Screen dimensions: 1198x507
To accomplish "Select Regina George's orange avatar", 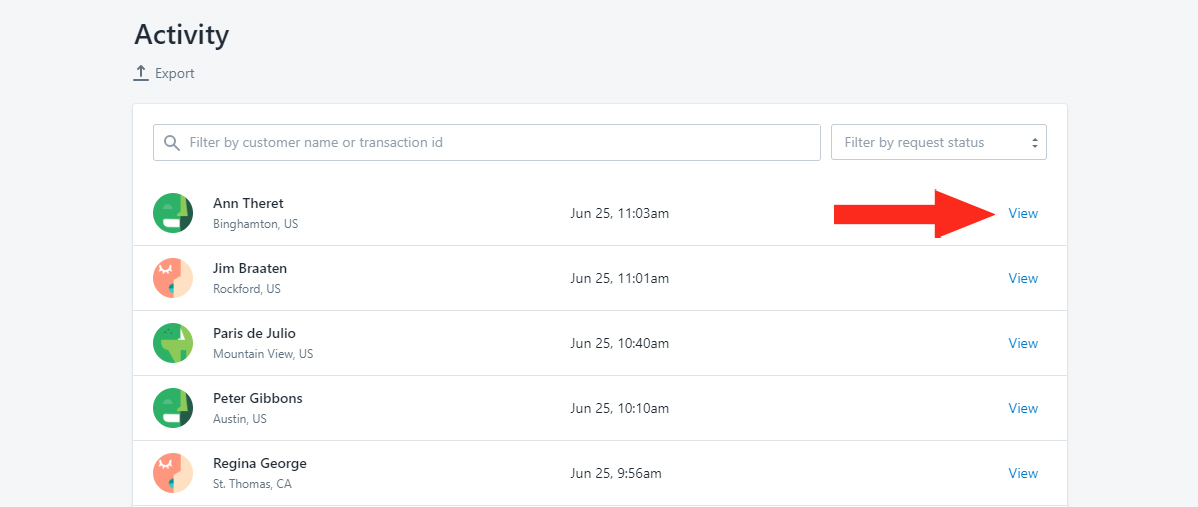I will click(x=173, y=473).
